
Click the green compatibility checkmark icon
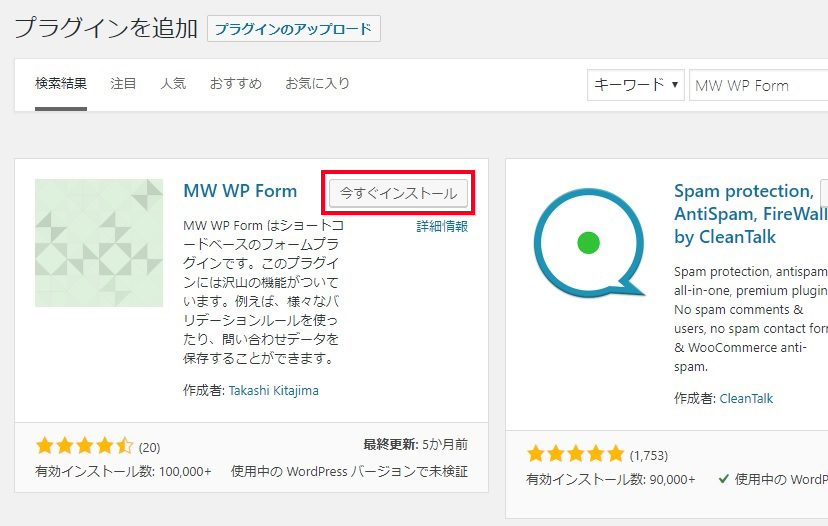723,479
